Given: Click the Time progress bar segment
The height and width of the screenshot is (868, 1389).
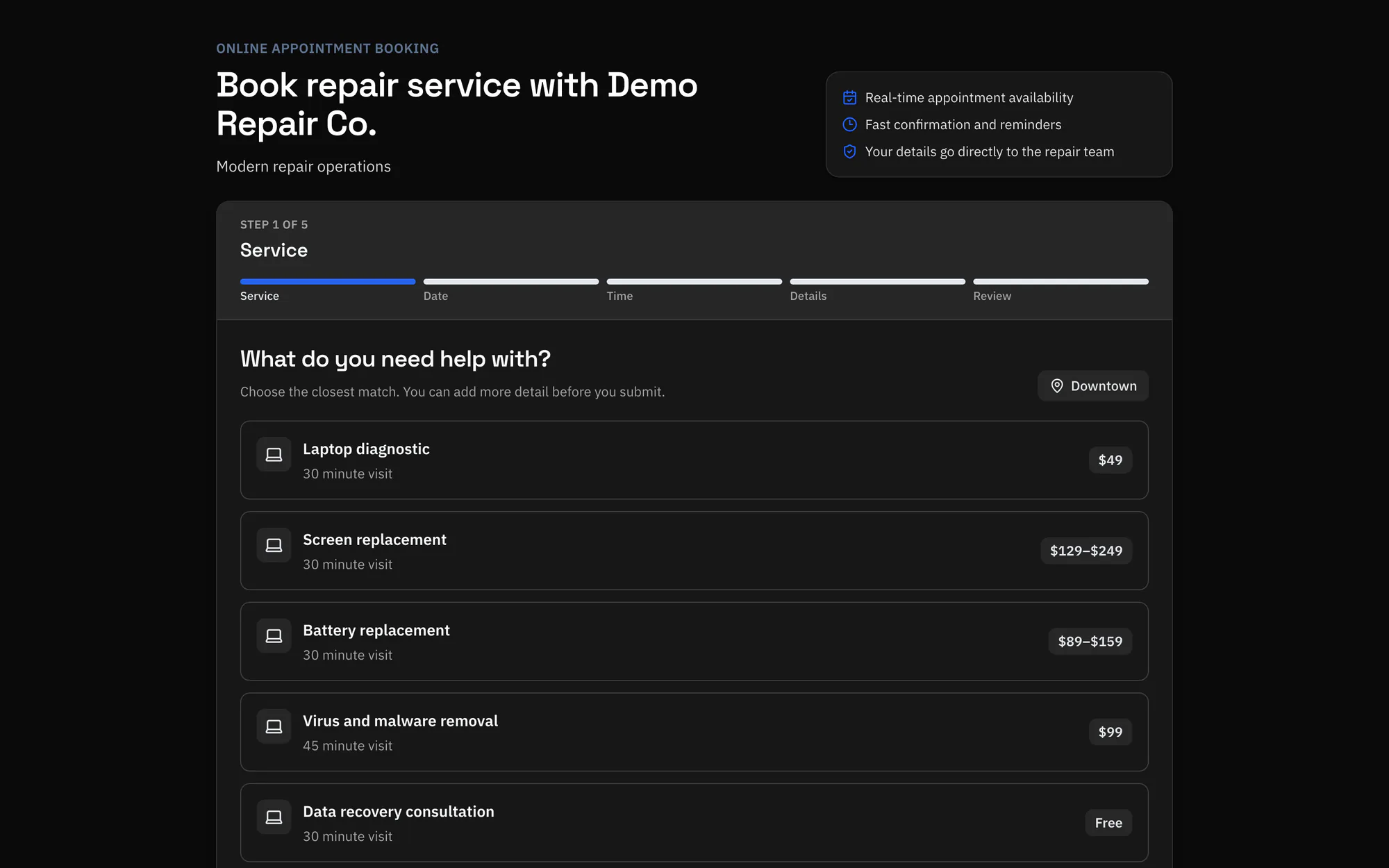Looking at the screenshot, I should pos(694,282).
